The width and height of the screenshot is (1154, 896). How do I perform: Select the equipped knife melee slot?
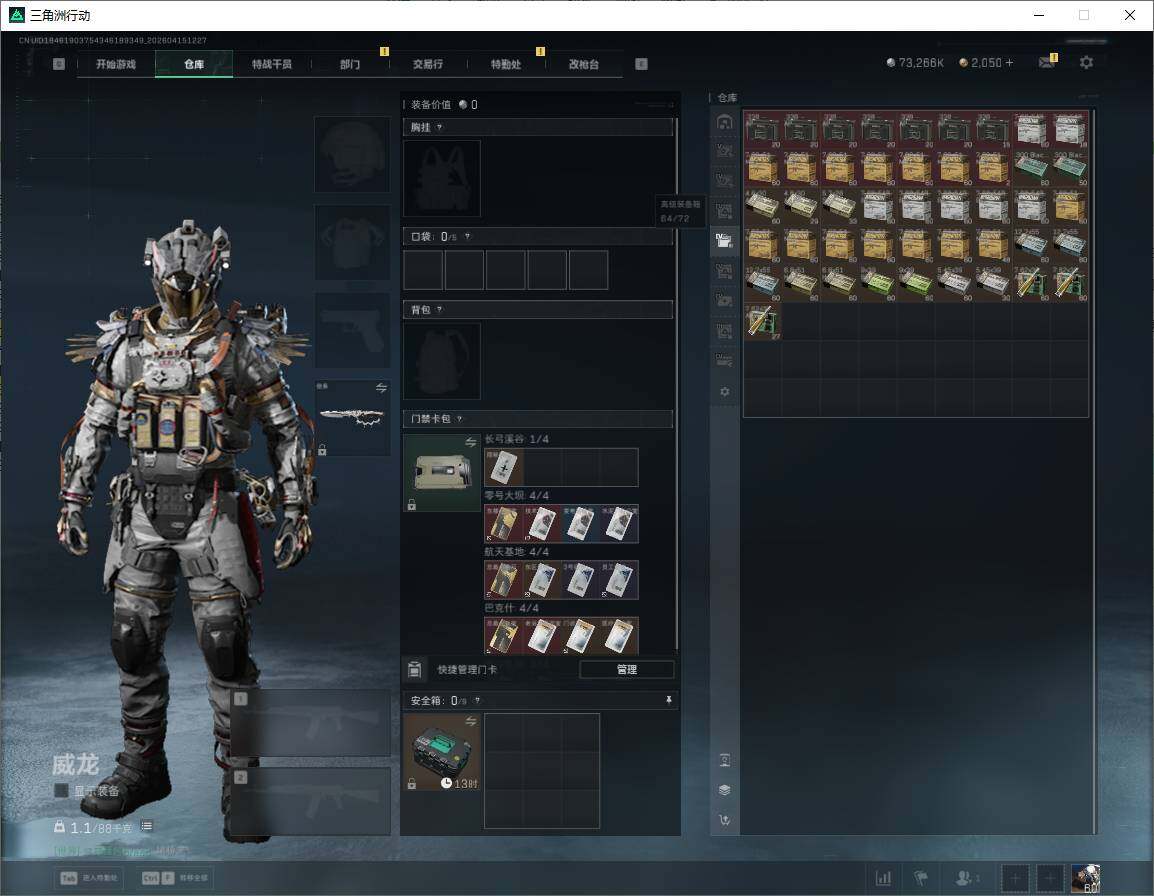[x=353, y=417]
